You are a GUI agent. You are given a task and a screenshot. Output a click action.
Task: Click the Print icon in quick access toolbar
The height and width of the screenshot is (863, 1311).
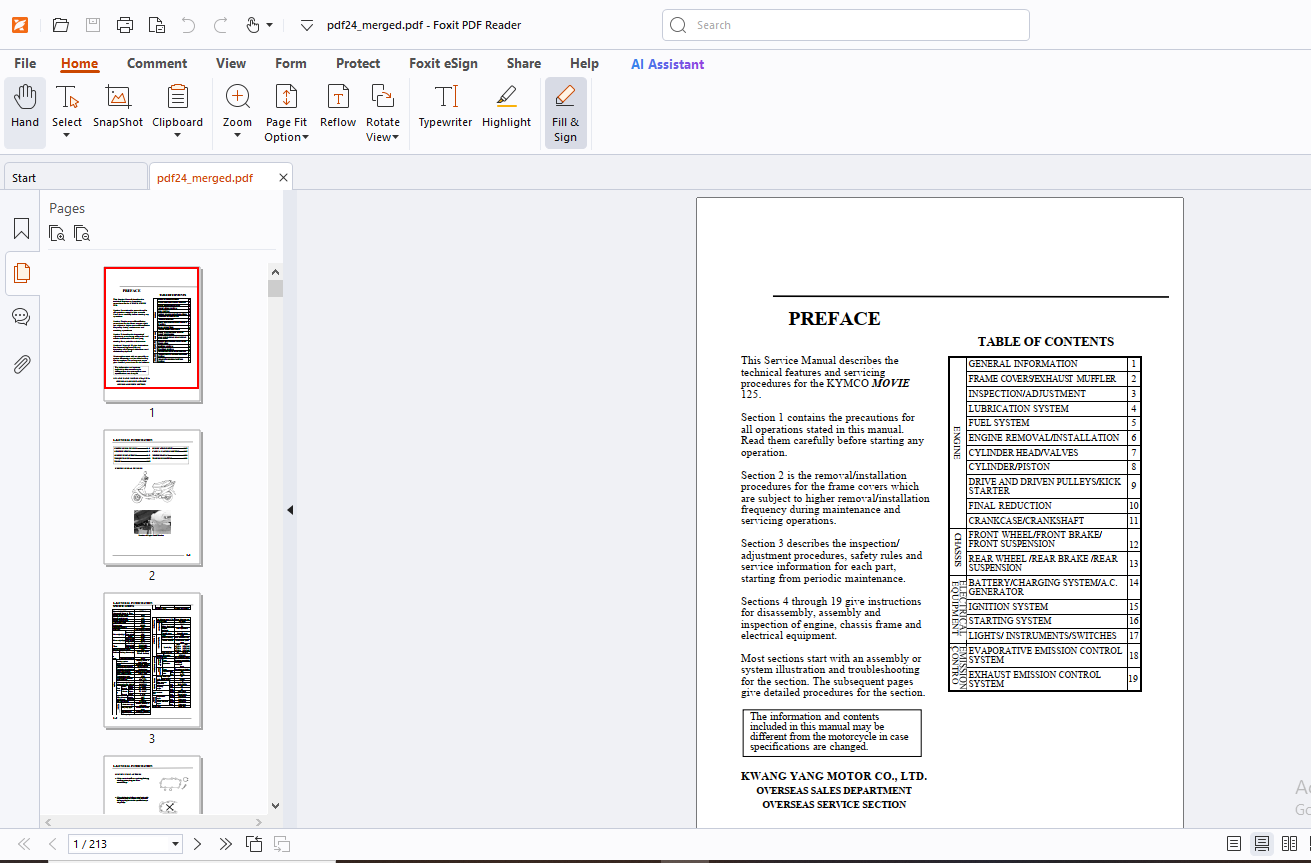[124, 25]
